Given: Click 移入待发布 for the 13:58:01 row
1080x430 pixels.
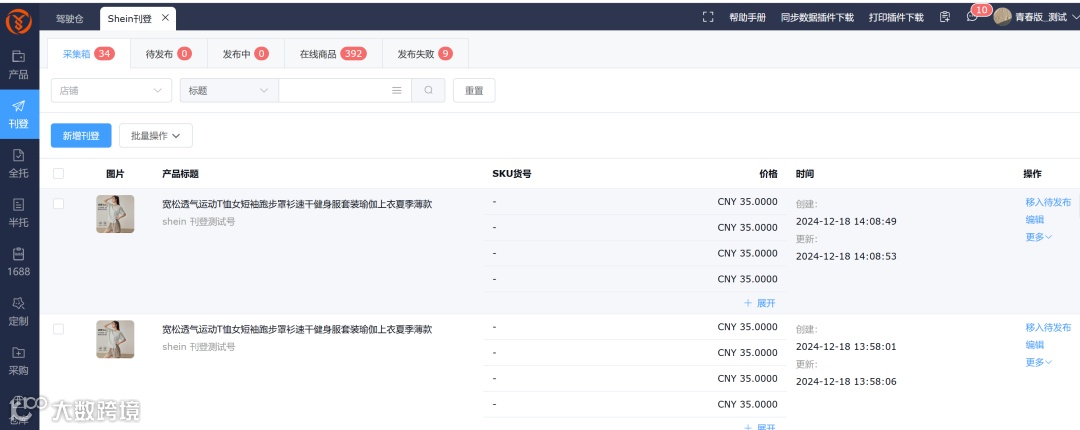Looking at the screenshot, I should [x=1048, y=328].
